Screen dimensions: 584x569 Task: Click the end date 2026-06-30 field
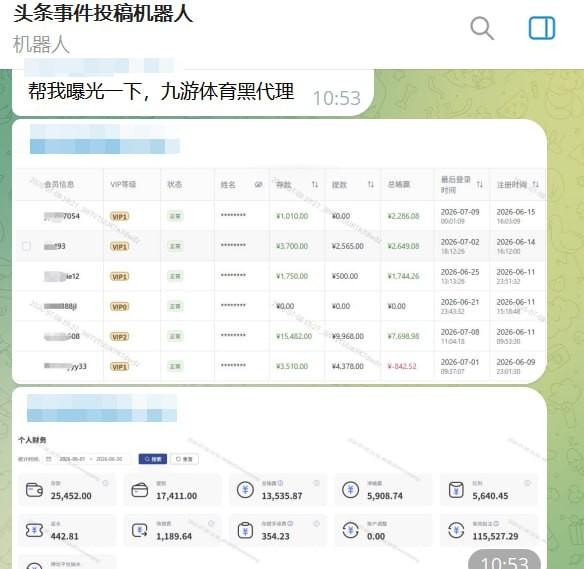coord(109,459)
